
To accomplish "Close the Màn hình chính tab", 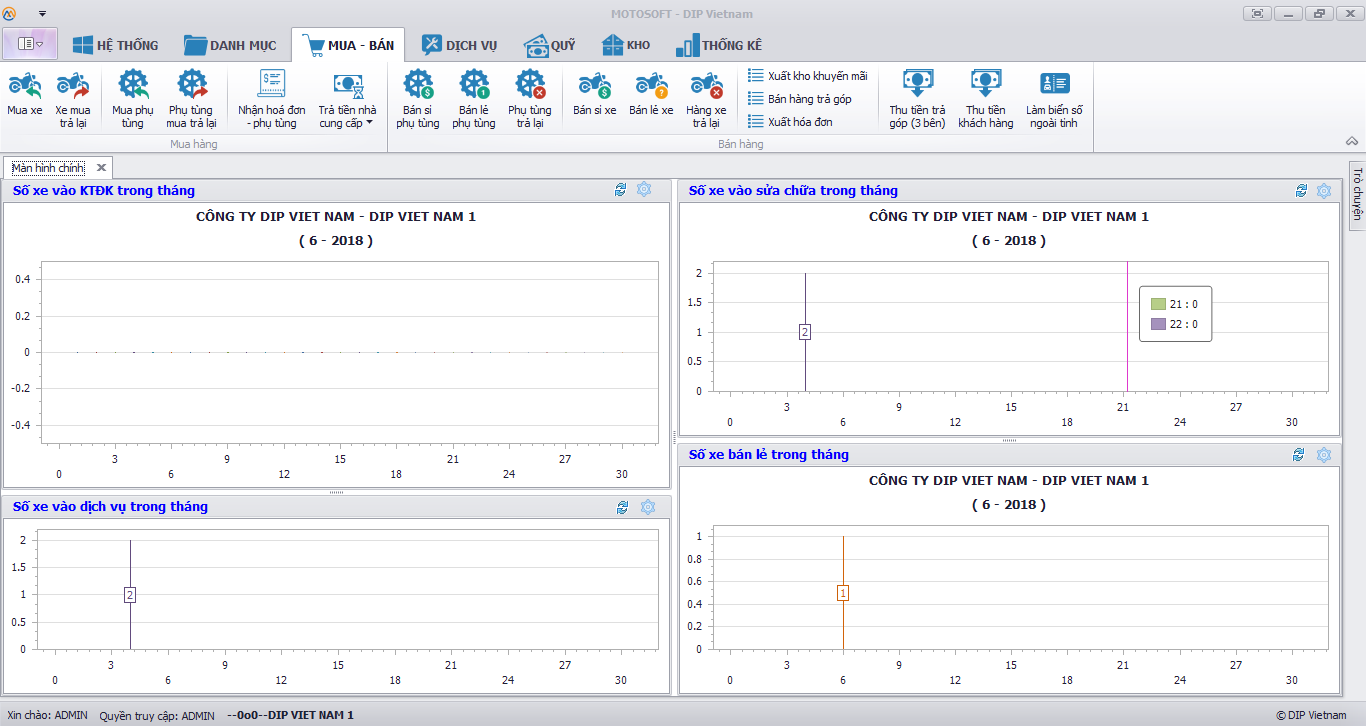I will pos(101,168).
